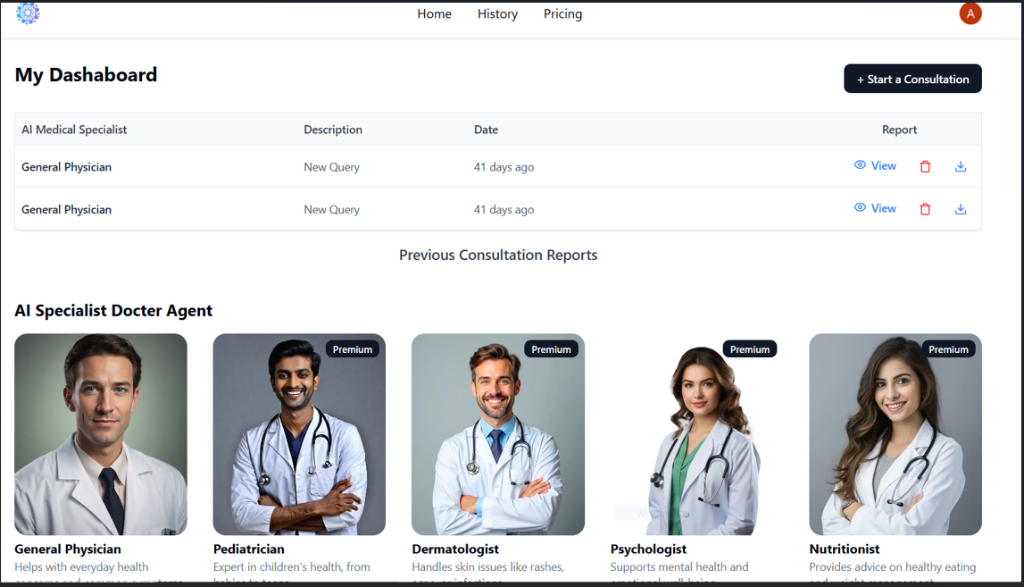Download the first General Physician report
The width and height of the screenshot is (1024, 587).
pyautogui.click(x=960, y=167)
